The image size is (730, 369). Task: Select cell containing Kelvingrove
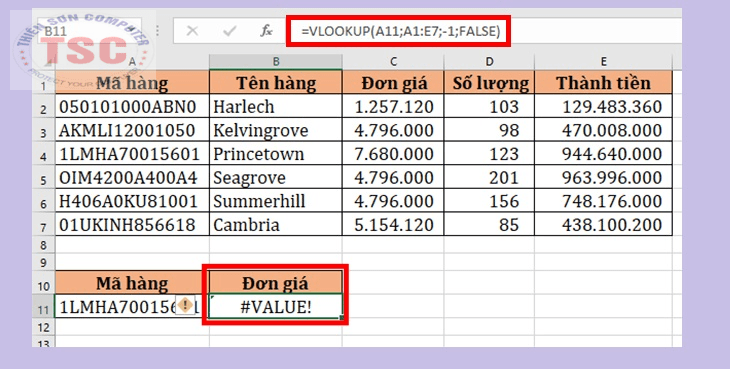tap(276, 130)
